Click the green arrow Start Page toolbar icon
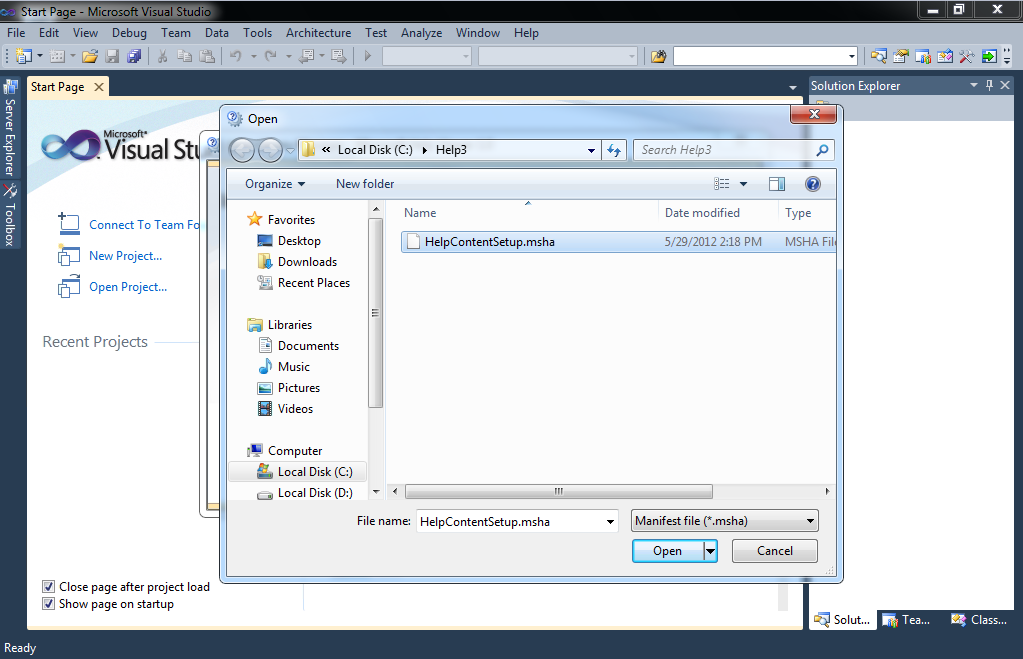Screen dimensions: 1023x659 click(989, 56)
